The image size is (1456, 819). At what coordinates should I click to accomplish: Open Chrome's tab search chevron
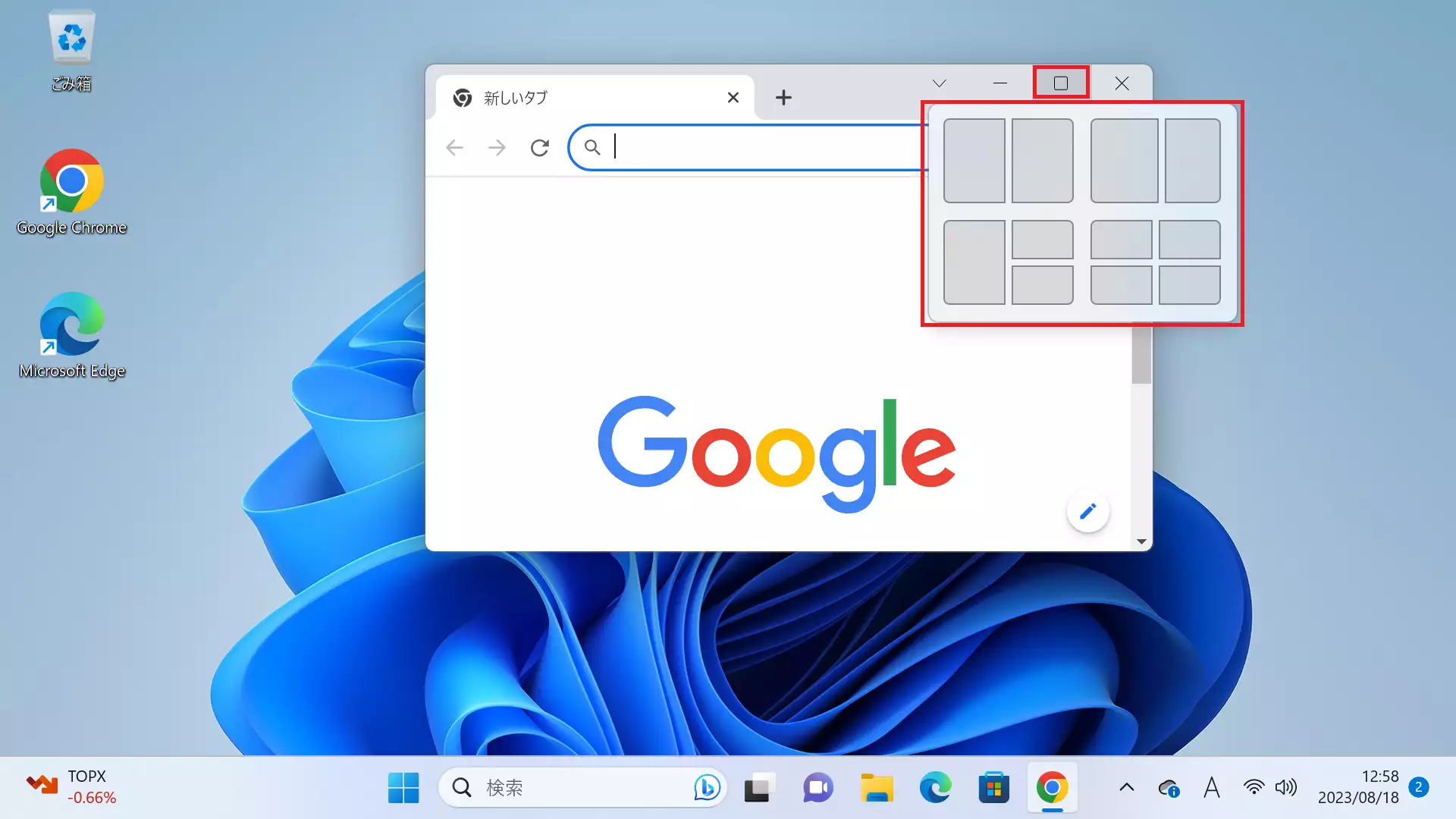pos(939,83)
